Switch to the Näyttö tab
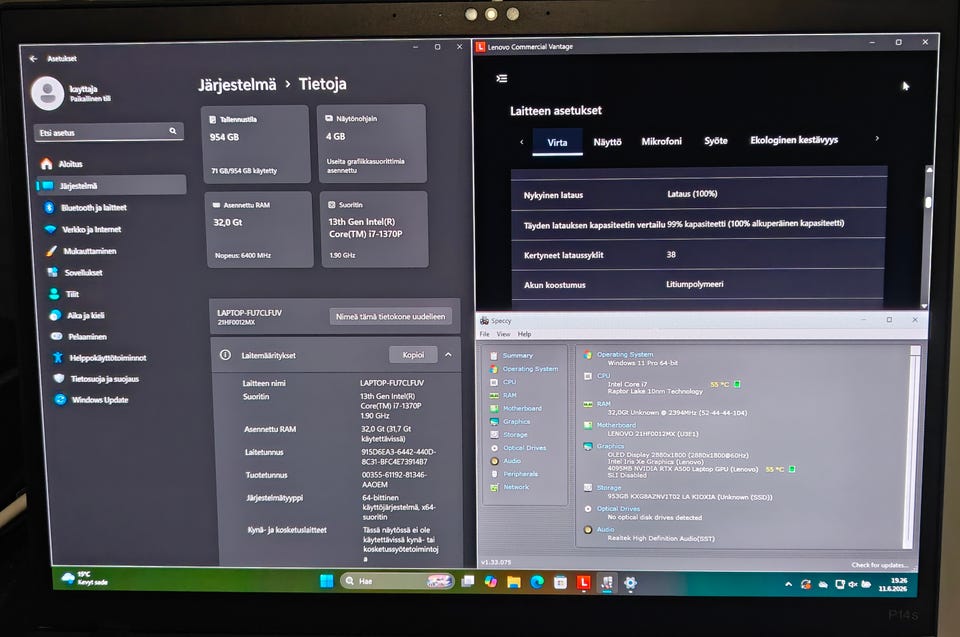Screen dimensions: 960x637 point(607,141)
